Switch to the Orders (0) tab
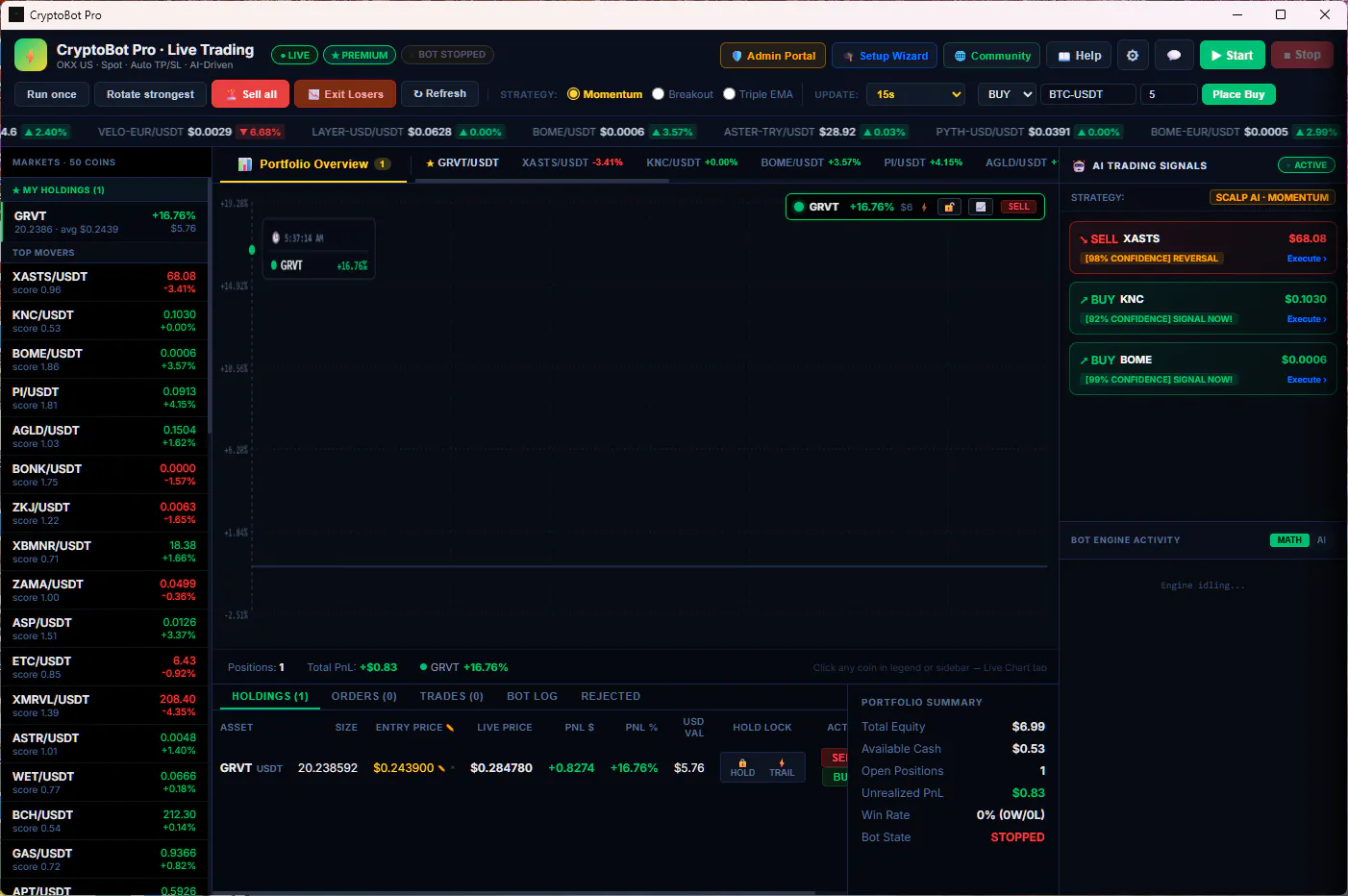The image size is (1348, 896). 363,696
